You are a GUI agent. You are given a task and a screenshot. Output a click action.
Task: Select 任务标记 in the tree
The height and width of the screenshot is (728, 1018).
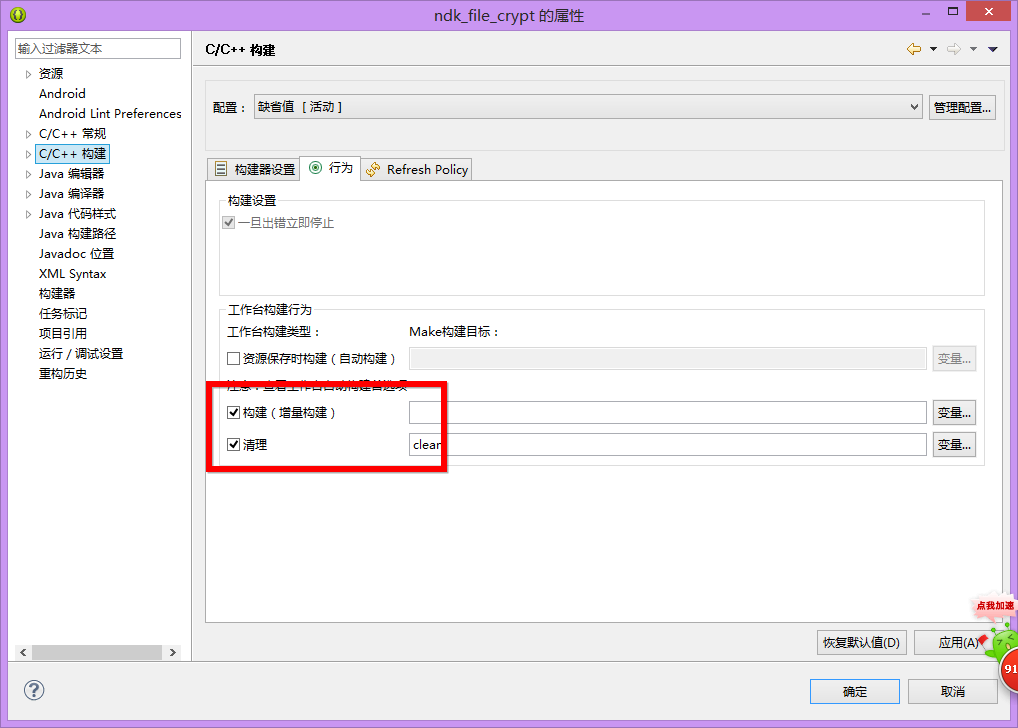click(63, 314)
